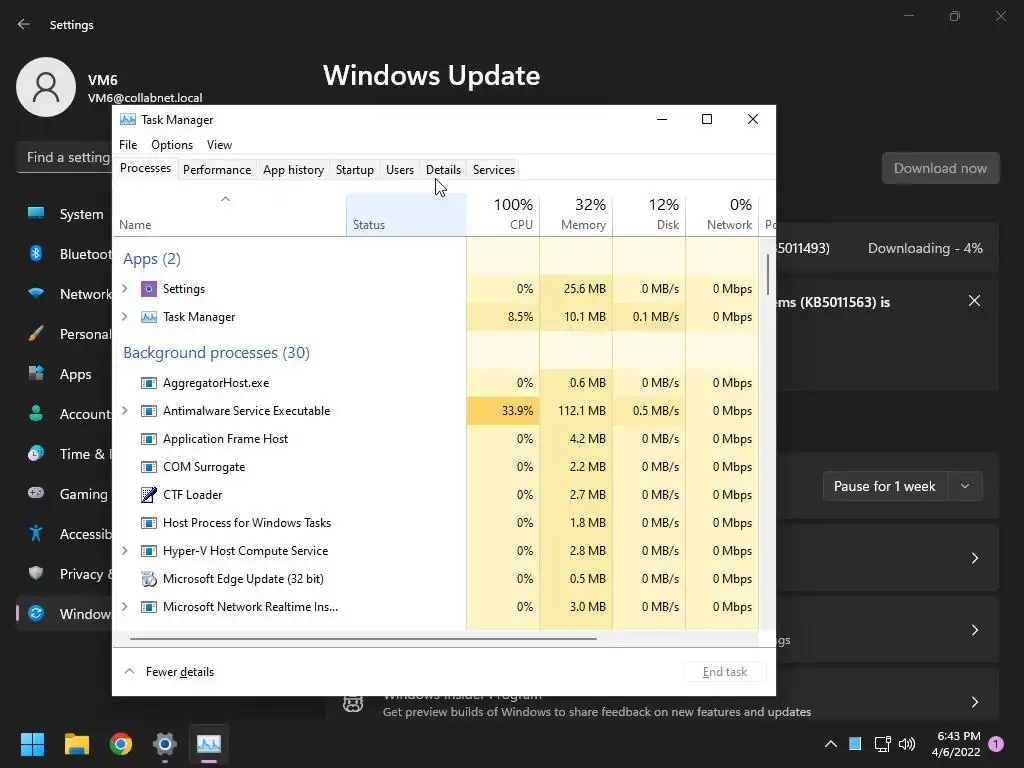The width and height of the screenshot is (1024, 768).
Task: Show hidden tray icons chevron
Action: (831, 744)
